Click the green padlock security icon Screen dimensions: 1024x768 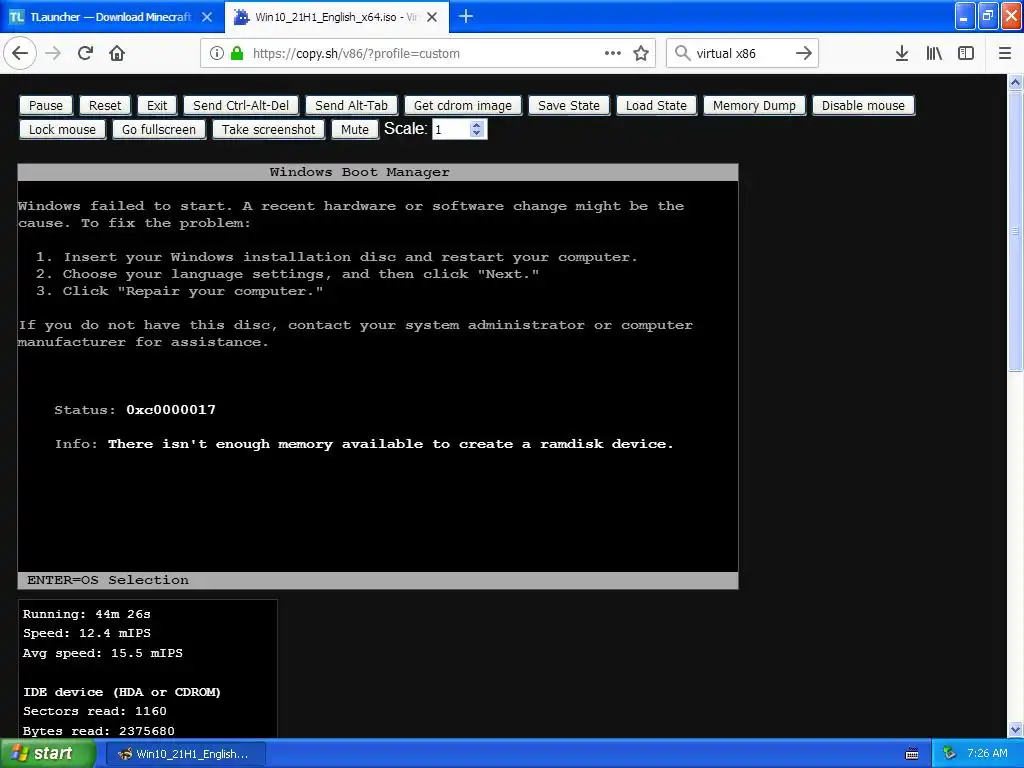coord(237,53)
